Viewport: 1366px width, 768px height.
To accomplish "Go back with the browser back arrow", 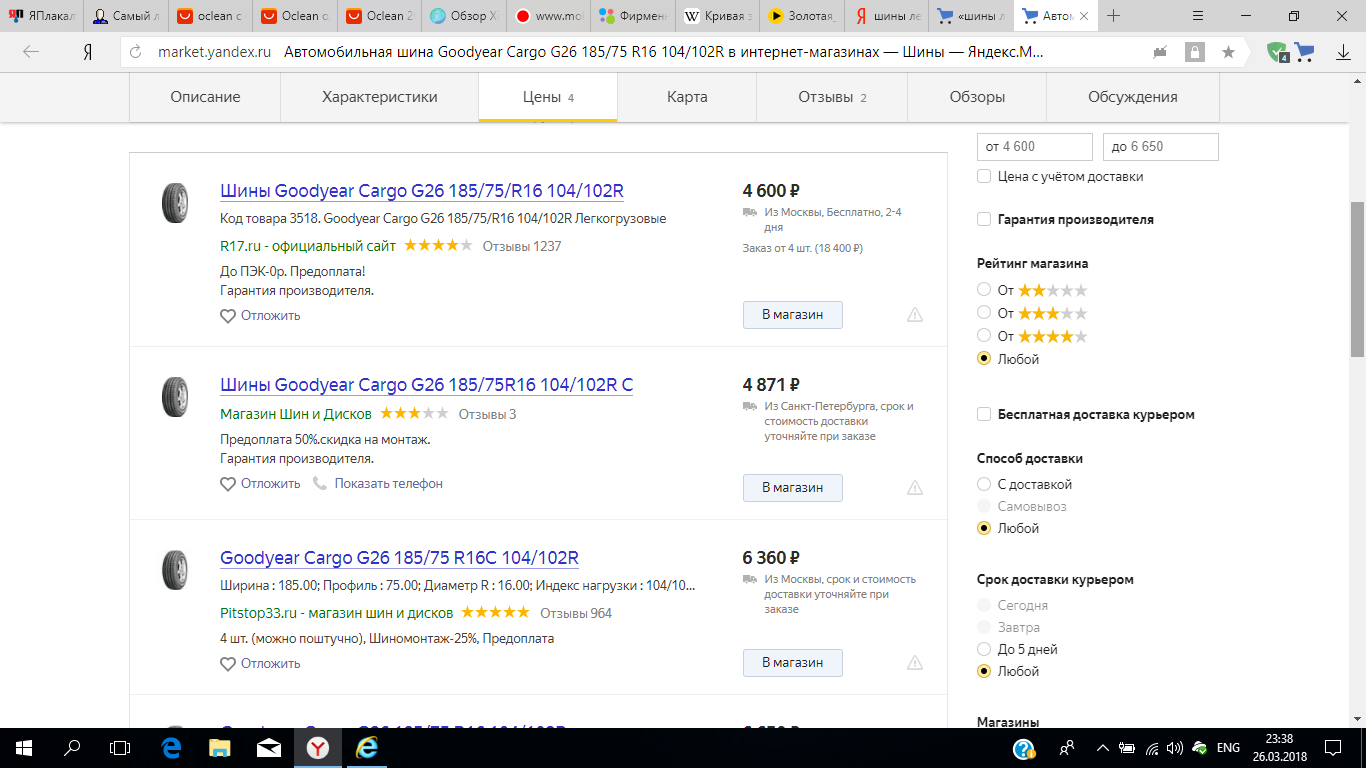I will tap(31, 52).
